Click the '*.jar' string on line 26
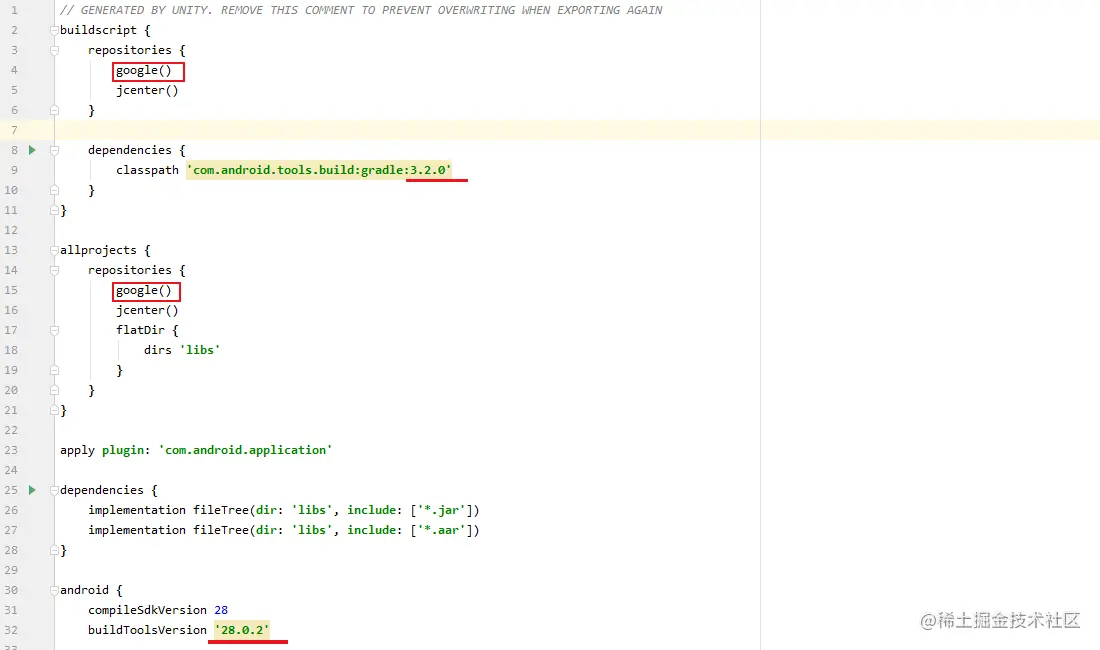 pyautogui.click(x=442, y=510)
